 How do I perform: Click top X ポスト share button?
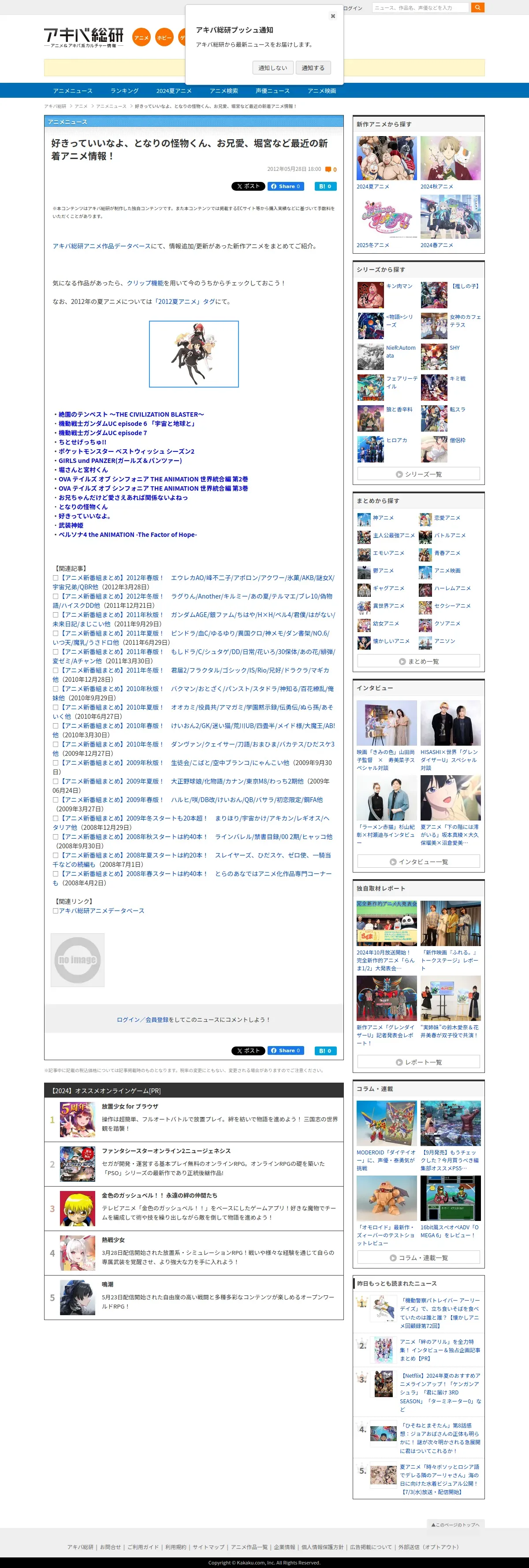pos(248,186)
